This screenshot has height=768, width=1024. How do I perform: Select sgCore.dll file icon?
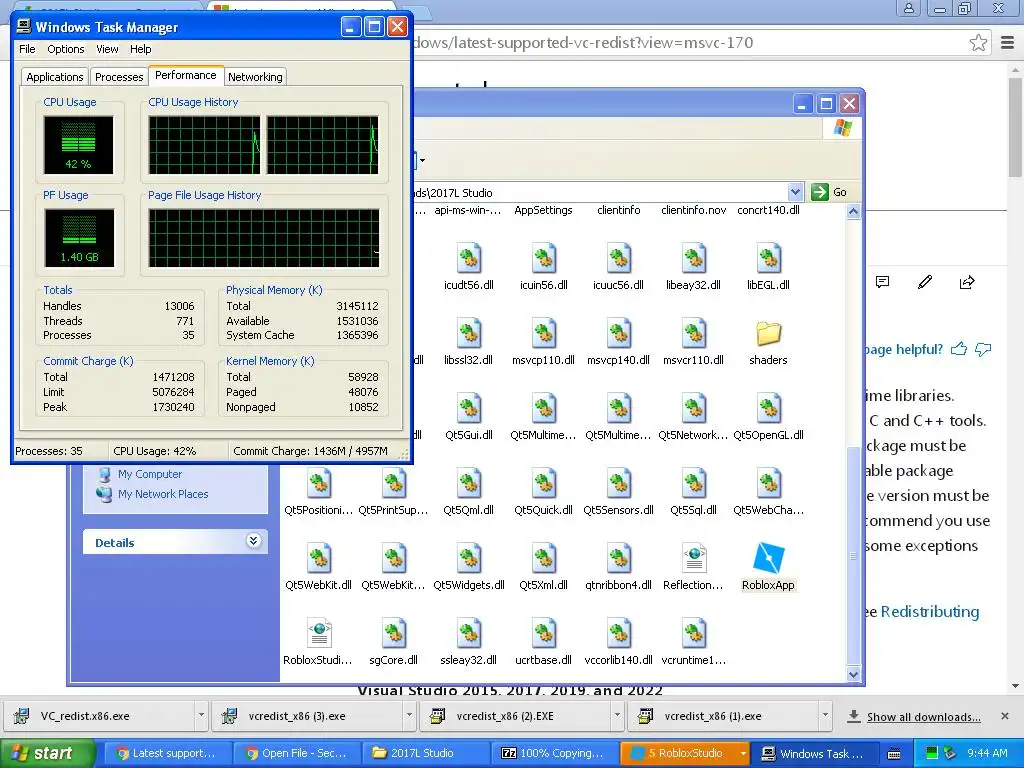point(394,634)
